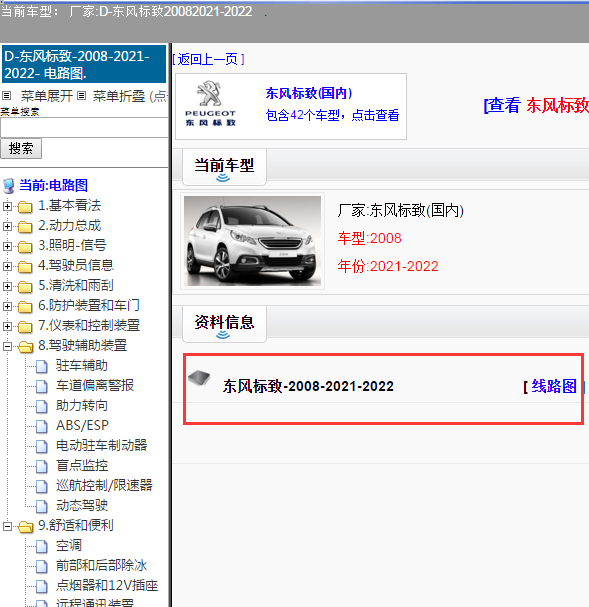Click the 6.防护装置和车门 folder icon
The image size is (589, 607).
[x=25, y=307]
